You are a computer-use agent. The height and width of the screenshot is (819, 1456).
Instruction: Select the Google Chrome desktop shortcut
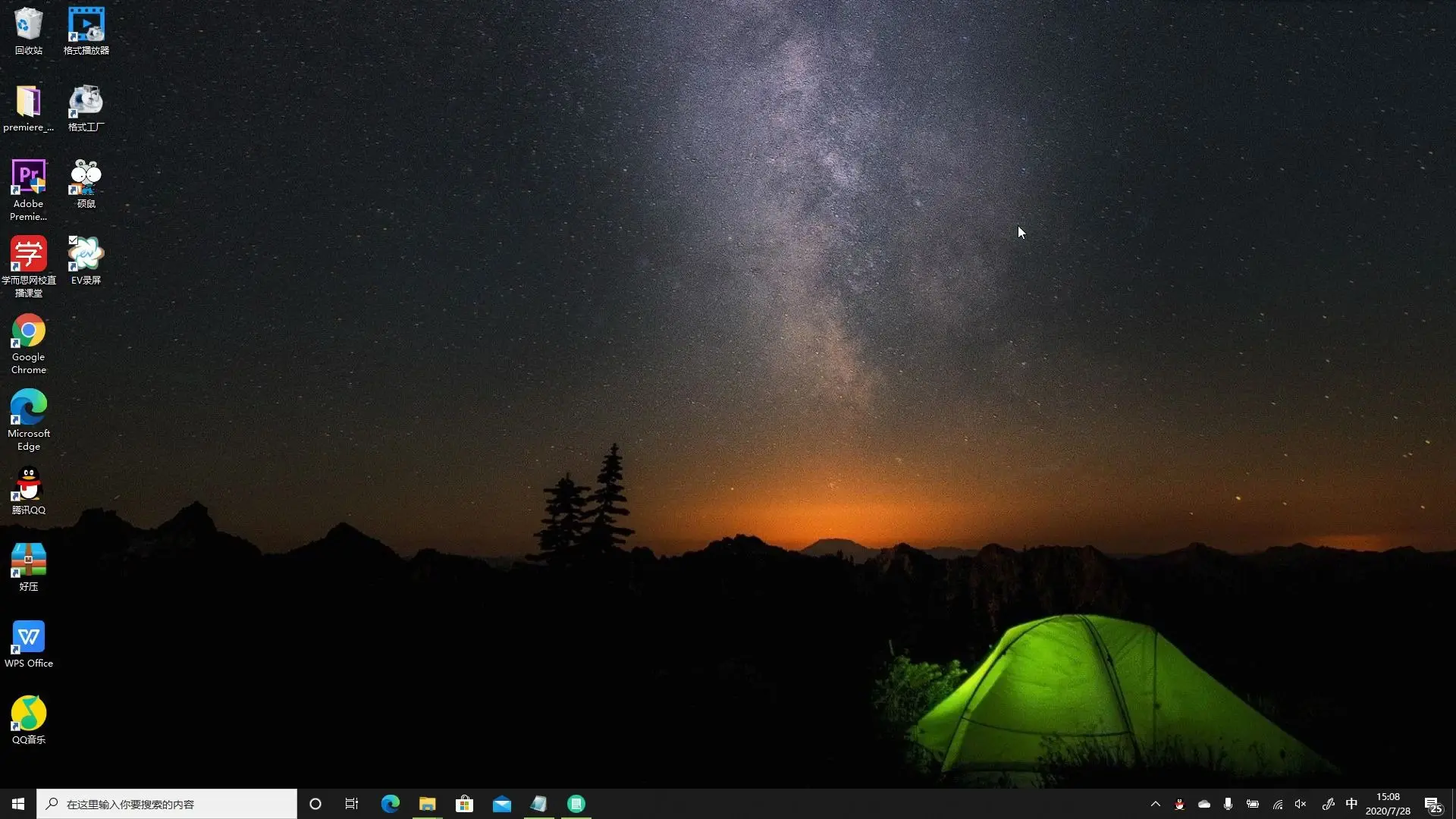[28, 344]
